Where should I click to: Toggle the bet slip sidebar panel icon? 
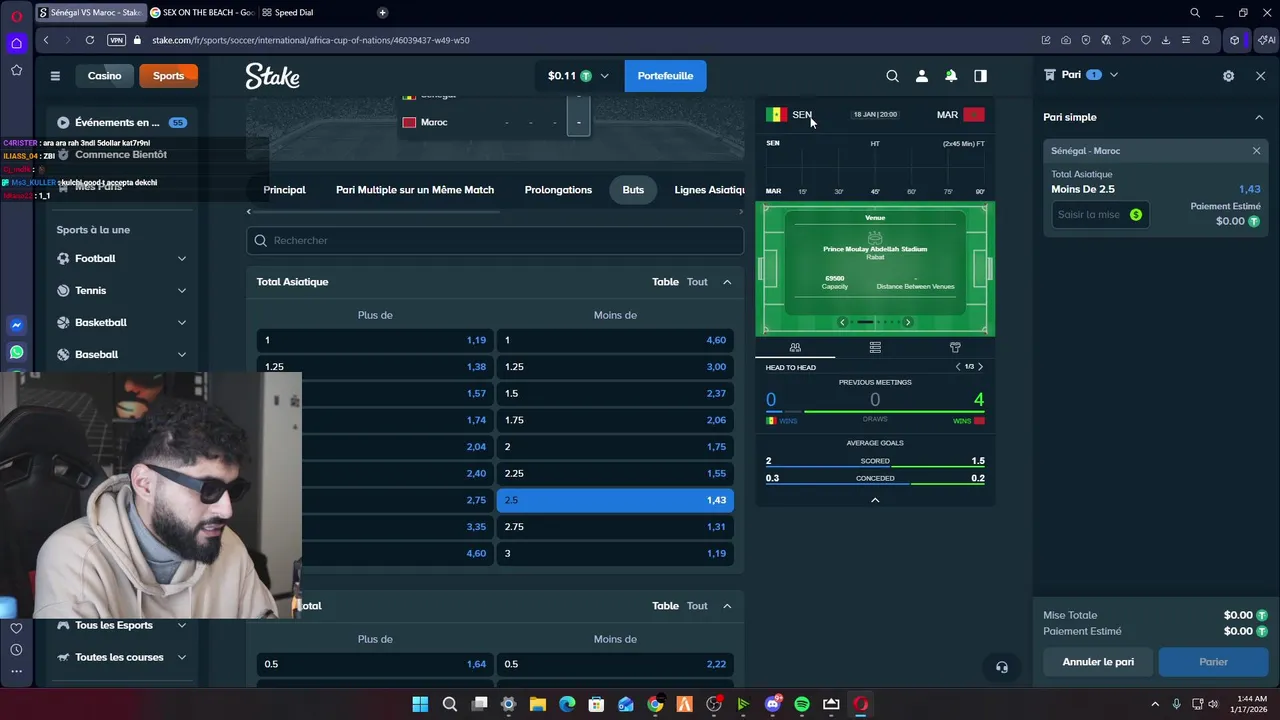(980, 76)
